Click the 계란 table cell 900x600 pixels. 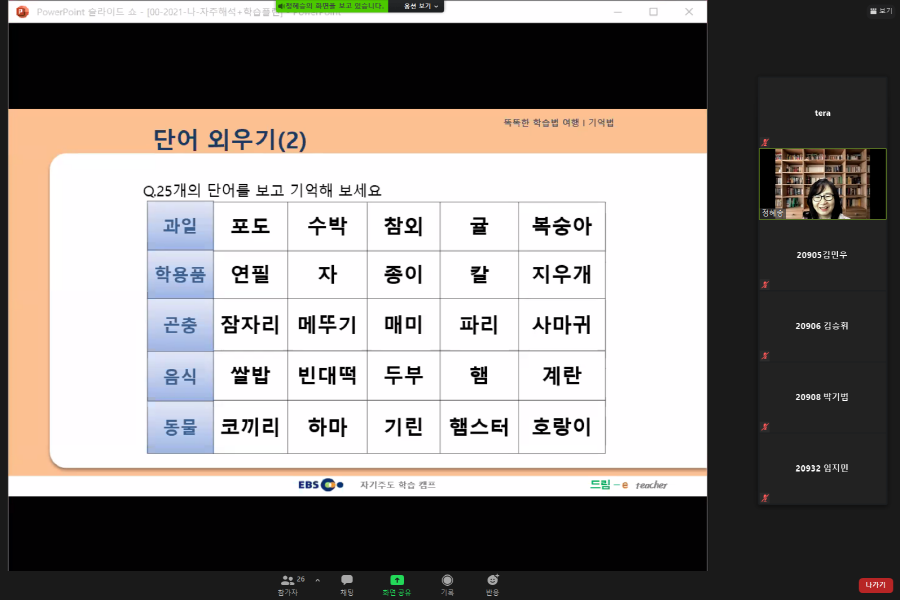(562, 376)
